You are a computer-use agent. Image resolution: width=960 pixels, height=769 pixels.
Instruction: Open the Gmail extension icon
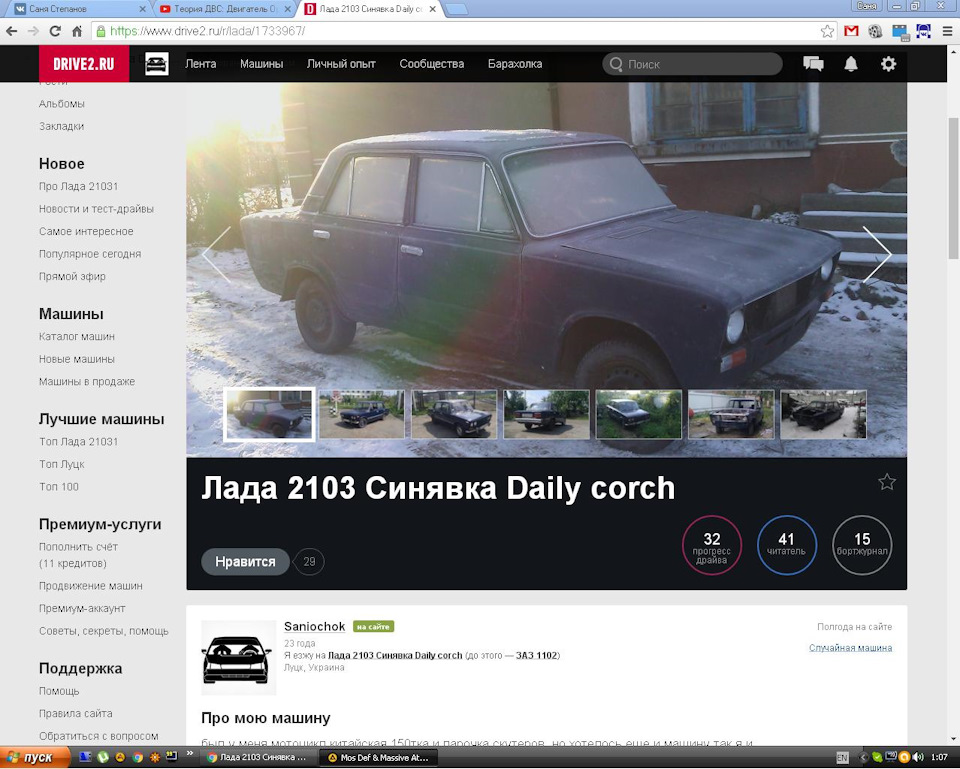click(x=851, y=31)
